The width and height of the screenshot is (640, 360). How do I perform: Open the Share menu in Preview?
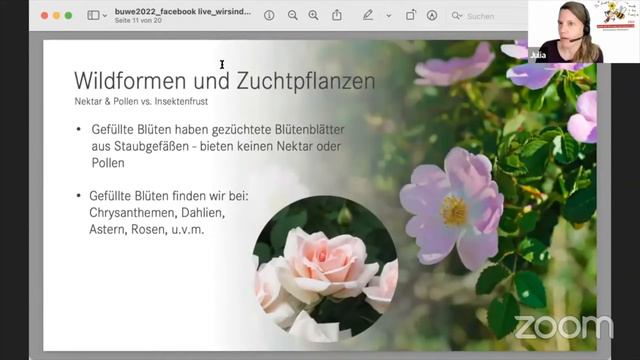tap(337, 15)
